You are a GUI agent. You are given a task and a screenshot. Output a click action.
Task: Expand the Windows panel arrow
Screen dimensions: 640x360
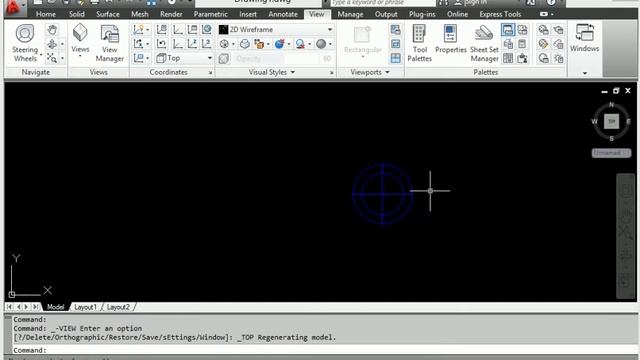click(584, 73)
